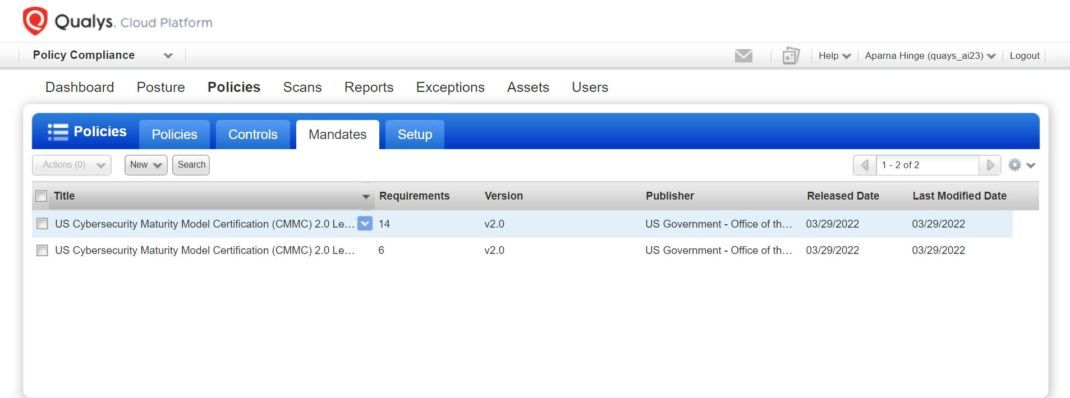Click publisher cell in 14-requirements row
The width and height of the screenshot is (1070, 398).
[719, 224]
